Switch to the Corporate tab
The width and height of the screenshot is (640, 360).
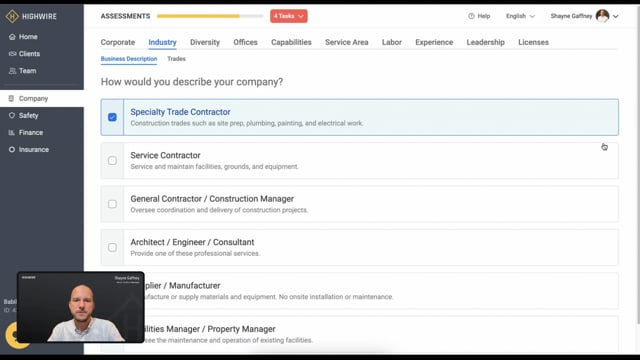click(x=118, y=42)
